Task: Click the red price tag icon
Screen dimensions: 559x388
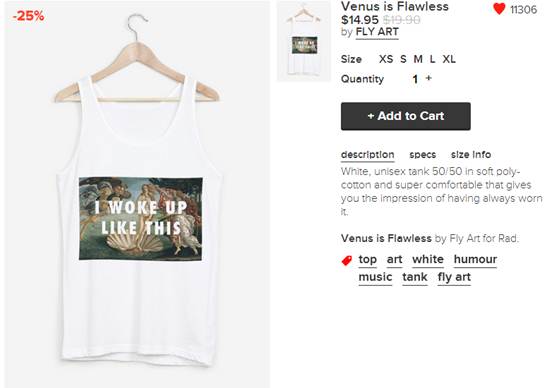Action: (347, 261)
